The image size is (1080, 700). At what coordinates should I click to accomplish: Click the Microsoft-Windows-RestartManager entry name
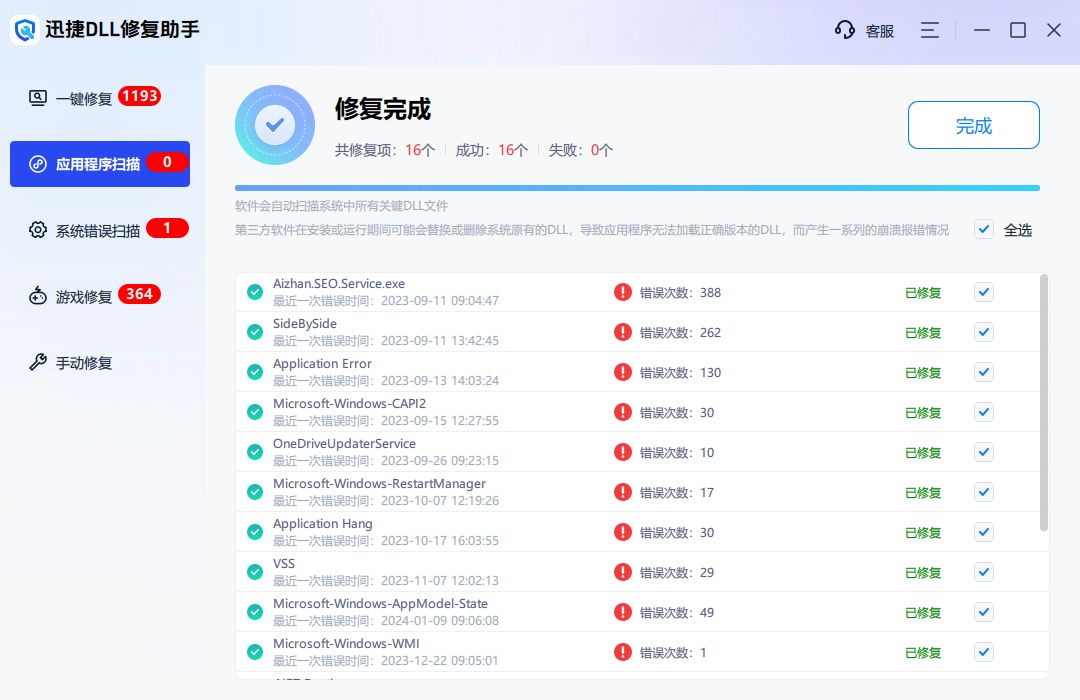380,484
